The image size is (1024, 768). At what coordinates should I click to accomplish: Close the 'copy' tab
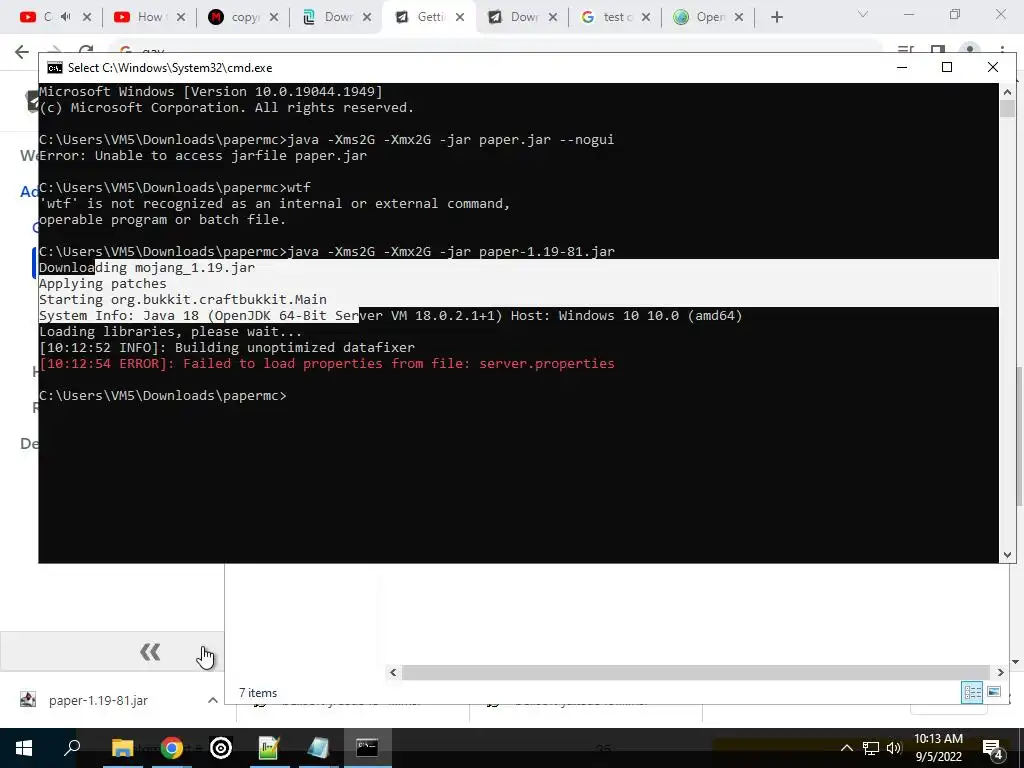pyautogui.click(x=274, y=18)
